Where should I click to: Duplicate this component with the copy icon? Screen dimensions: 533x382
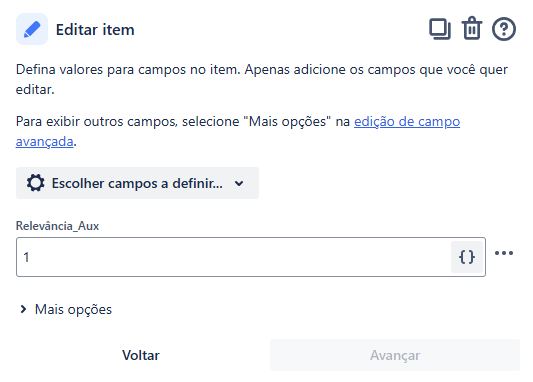click(440, 29)
